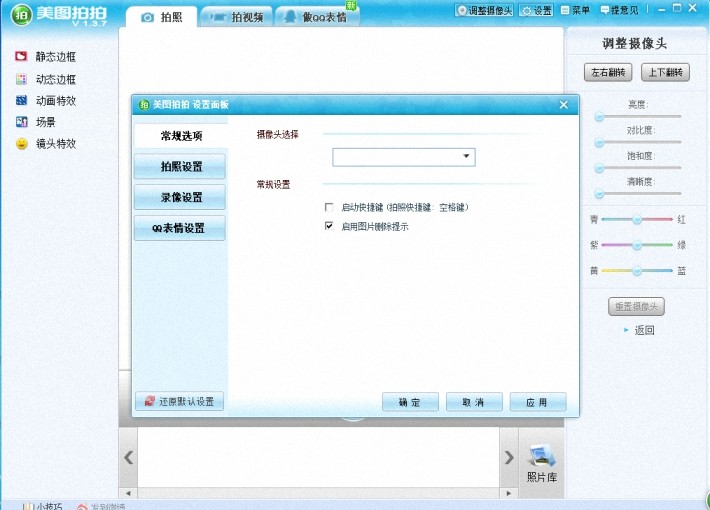Click the 紫-绿 color slider handle

[637, 245]
